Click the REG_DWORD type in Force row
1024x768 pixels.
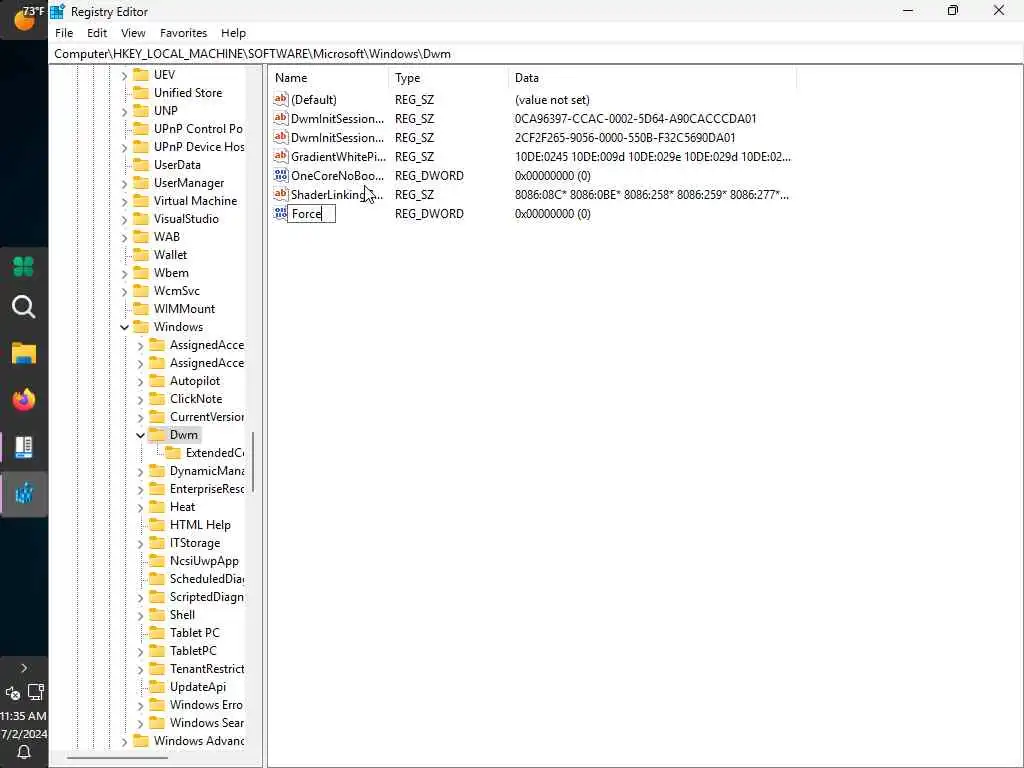429,214
